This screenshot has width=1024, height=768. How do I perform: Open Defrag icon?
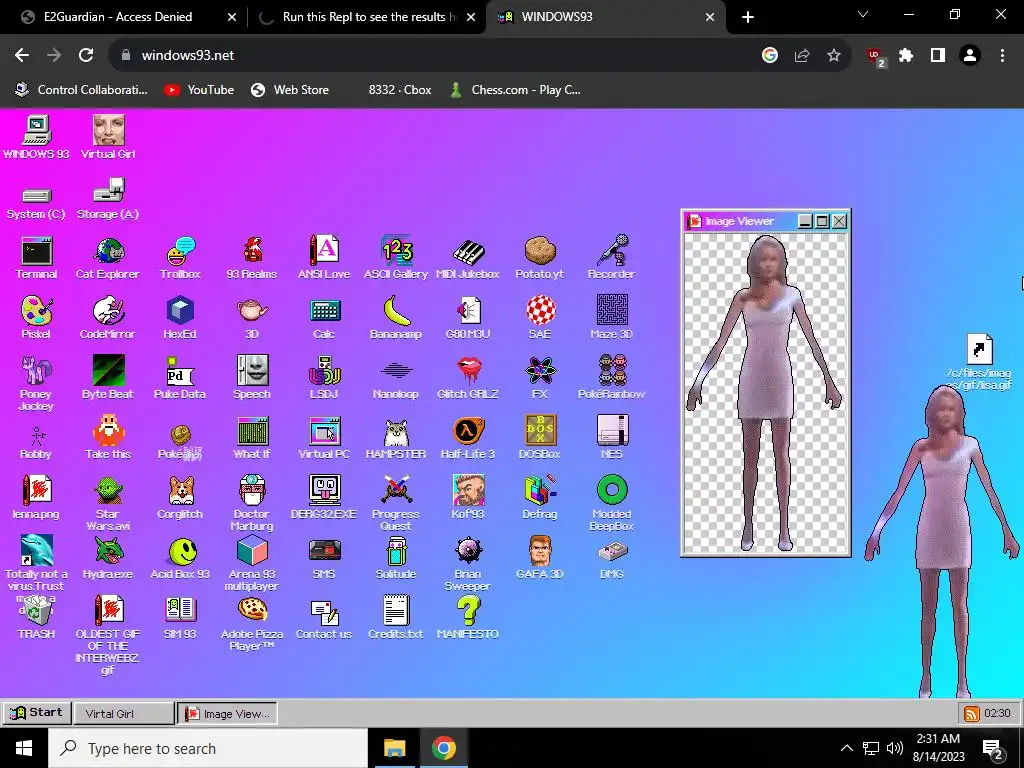click(x=539, y=498)
